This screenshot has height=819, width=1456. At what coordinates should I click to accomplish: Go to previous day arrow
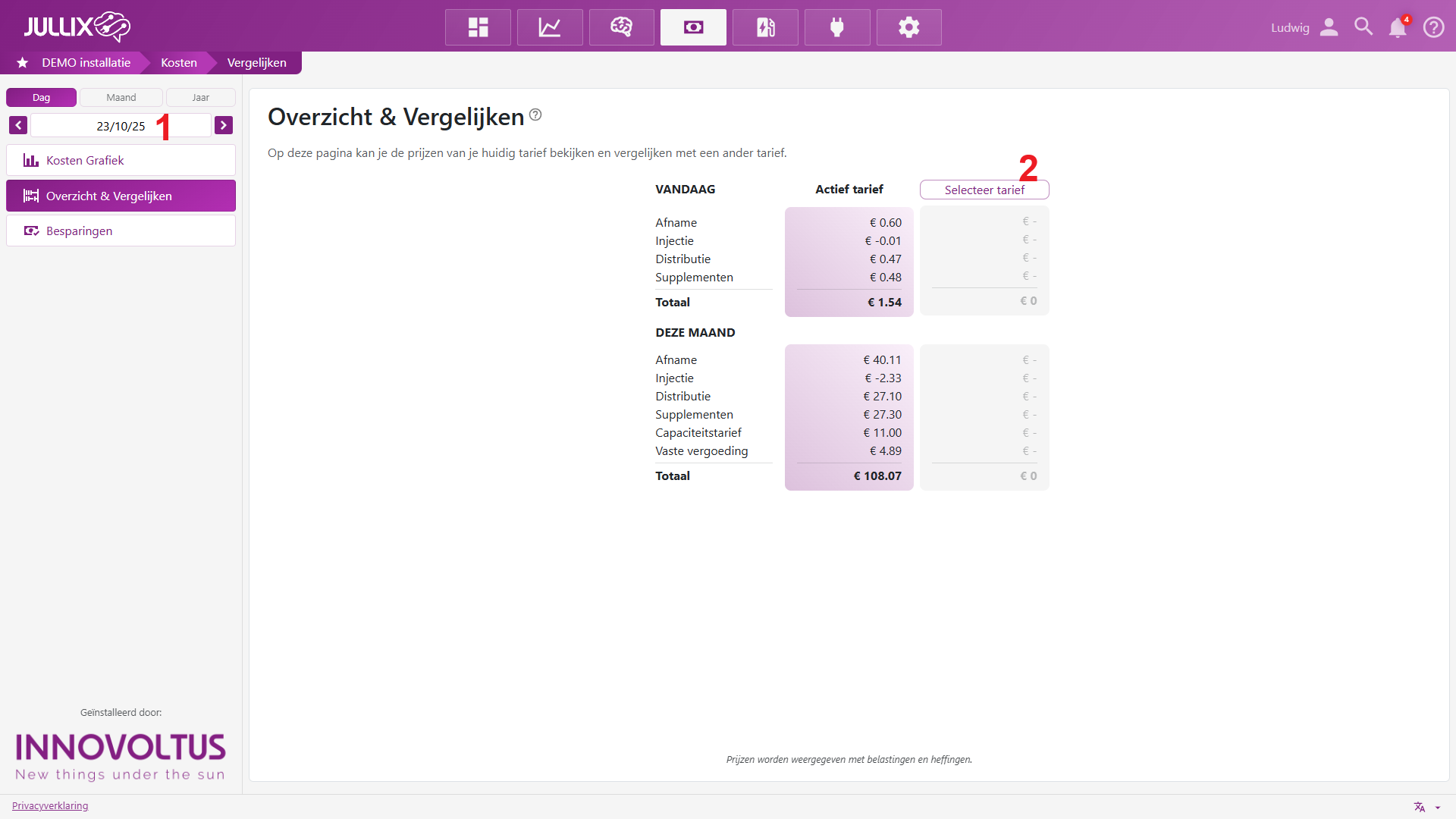click(18, 125)
